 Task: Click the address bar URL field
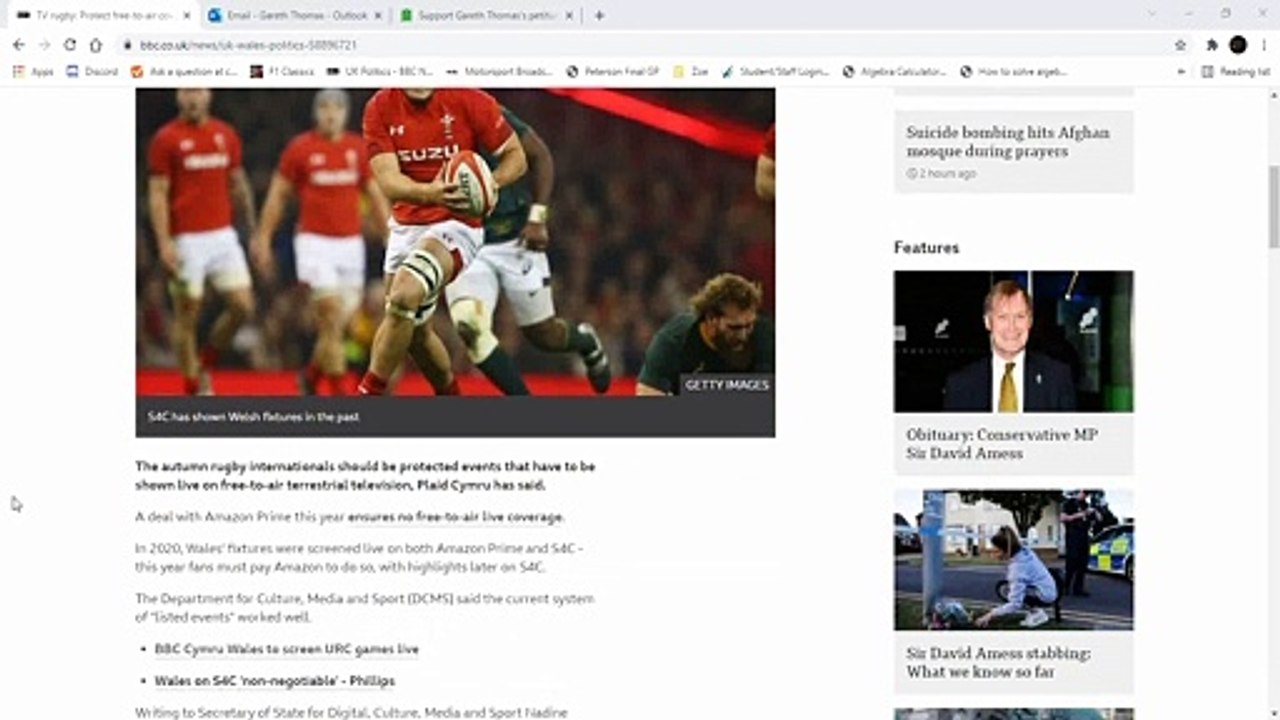[x=640, y=45]
